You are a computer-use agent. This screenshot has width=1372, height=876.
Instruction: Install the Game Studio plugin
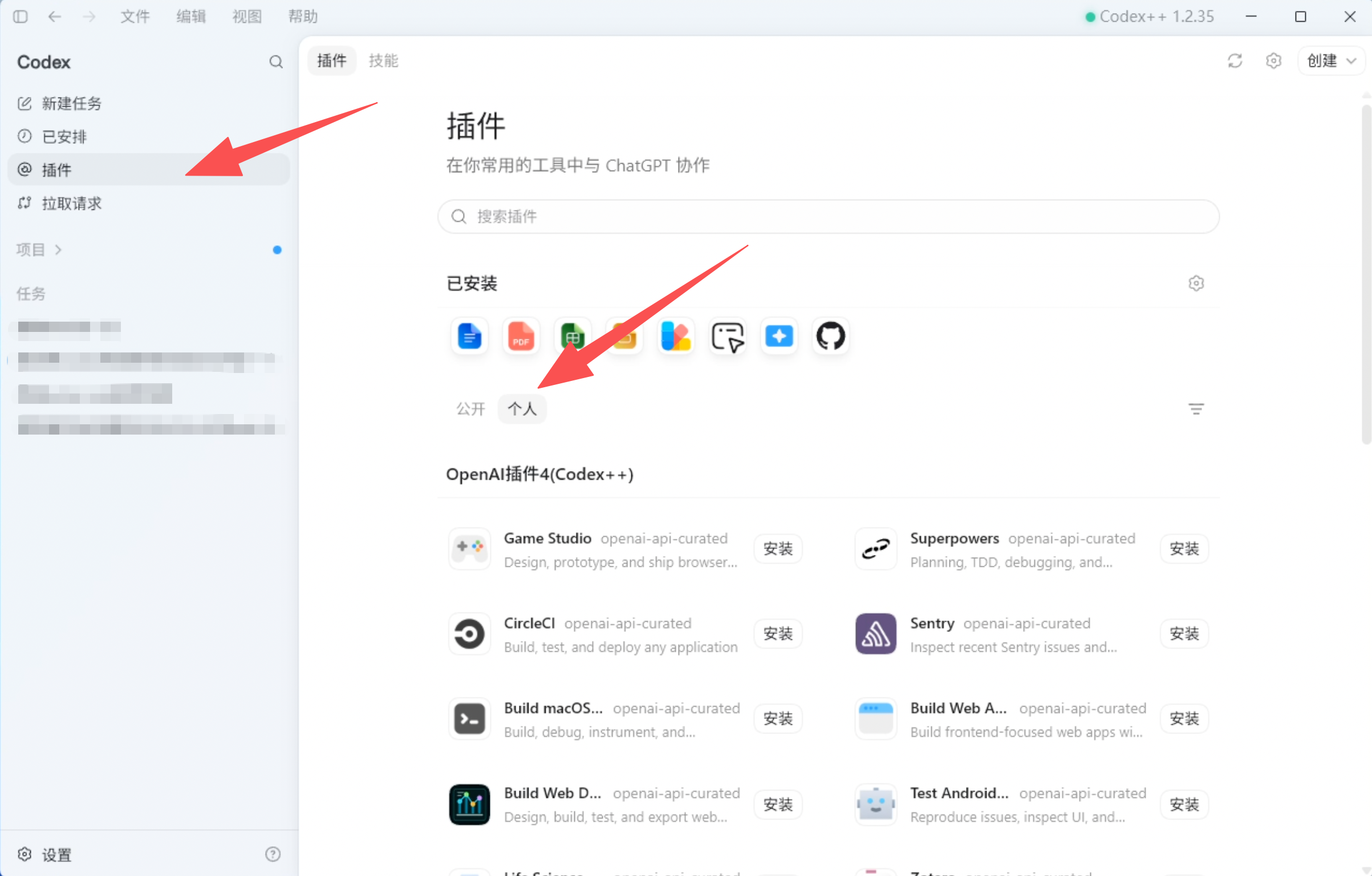pos(778,549)
